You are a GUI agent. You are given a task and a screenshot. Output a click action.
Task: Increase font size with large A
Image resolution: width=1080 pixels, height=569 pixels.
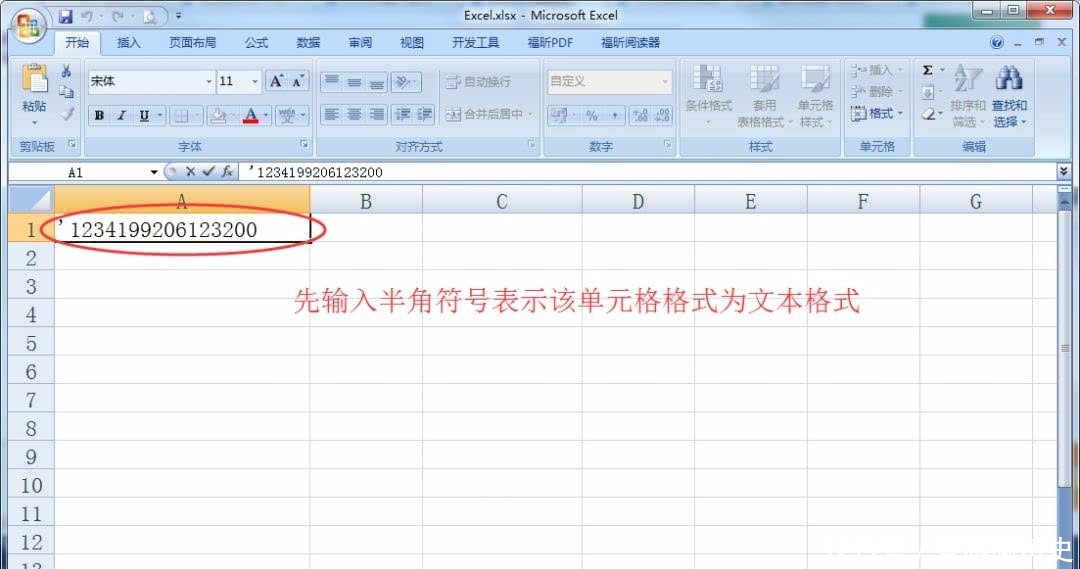(277, 81)
